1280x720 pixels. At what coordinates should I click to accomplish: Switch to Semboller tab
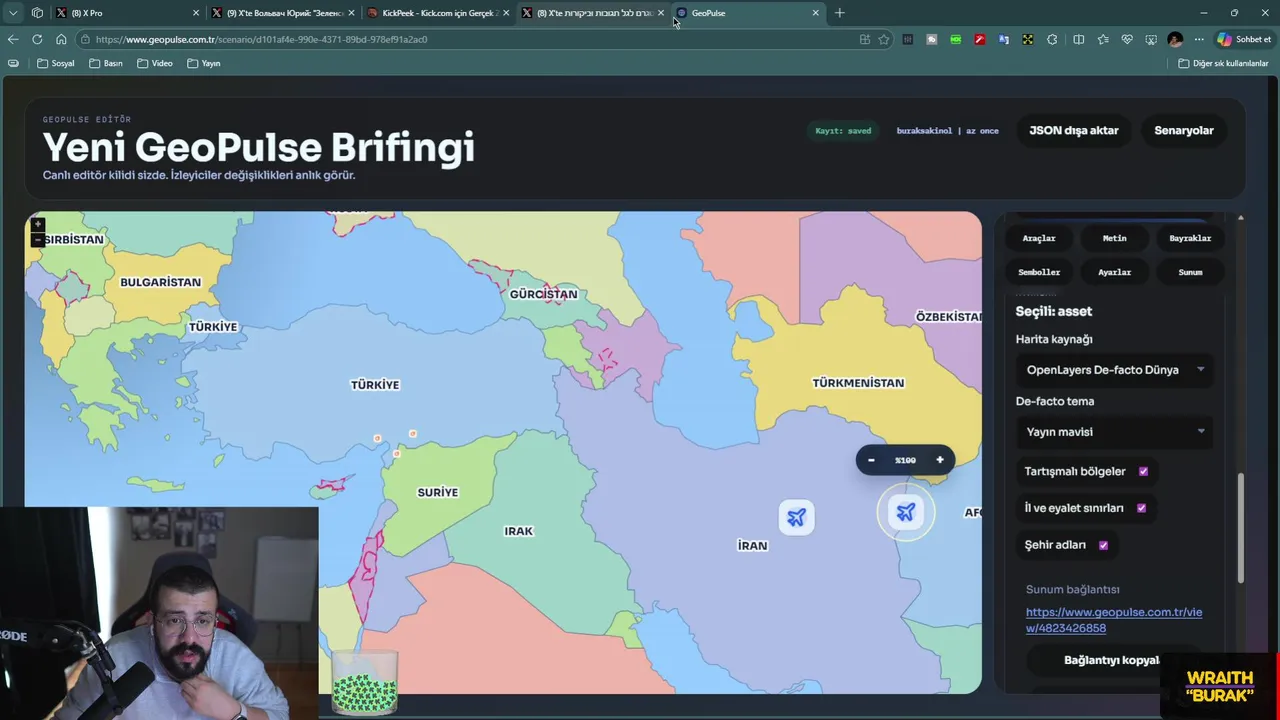[1039, 272]
